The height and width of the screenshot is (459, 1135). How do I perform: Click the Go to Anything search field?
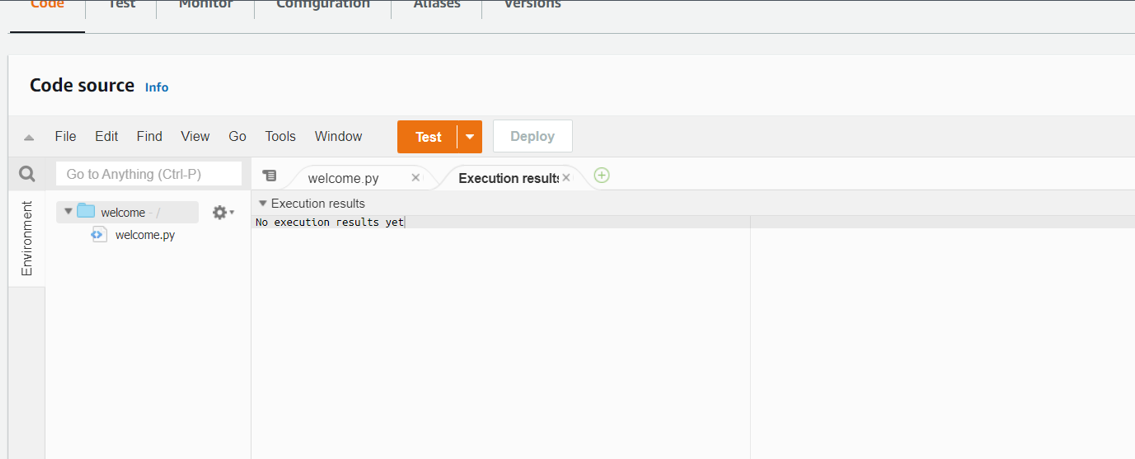click(x=148, y=174)
